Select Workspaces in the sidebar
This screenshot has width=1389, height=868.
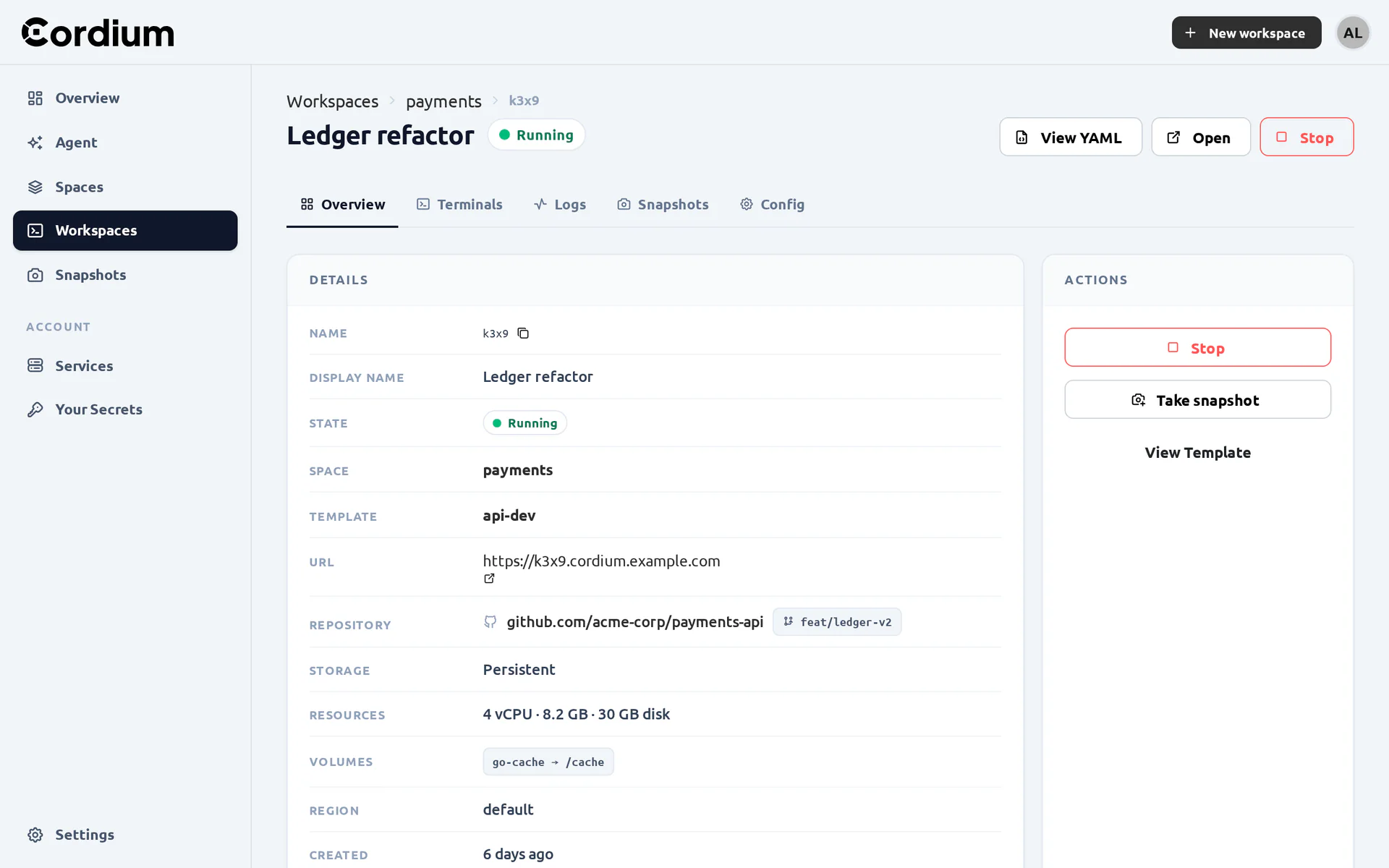(x=125, y=231)
